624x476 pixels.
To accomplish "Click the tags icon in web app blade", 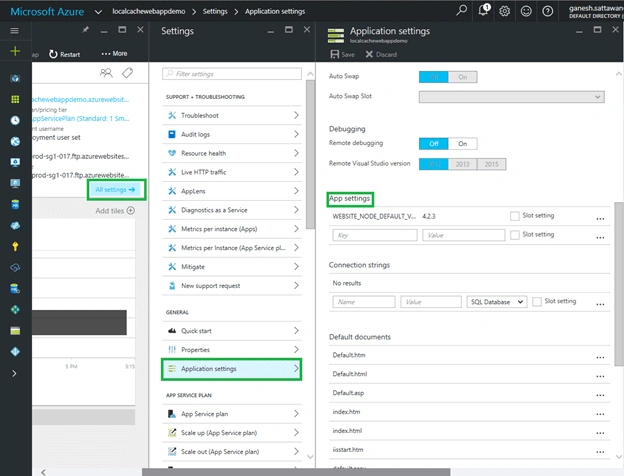I will 127,73.
